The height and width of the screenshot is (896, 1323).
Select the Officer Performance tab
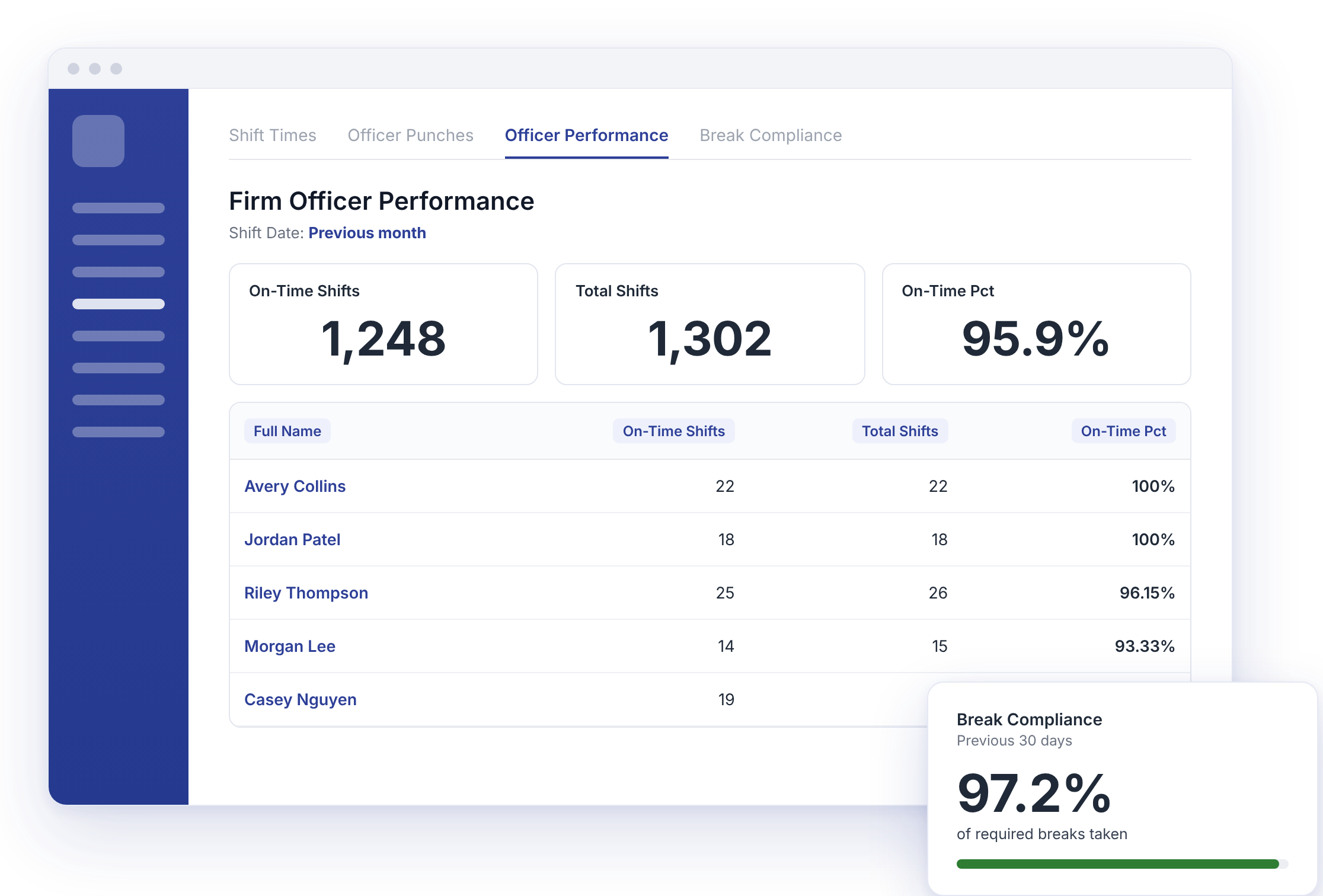coord(586,136)
